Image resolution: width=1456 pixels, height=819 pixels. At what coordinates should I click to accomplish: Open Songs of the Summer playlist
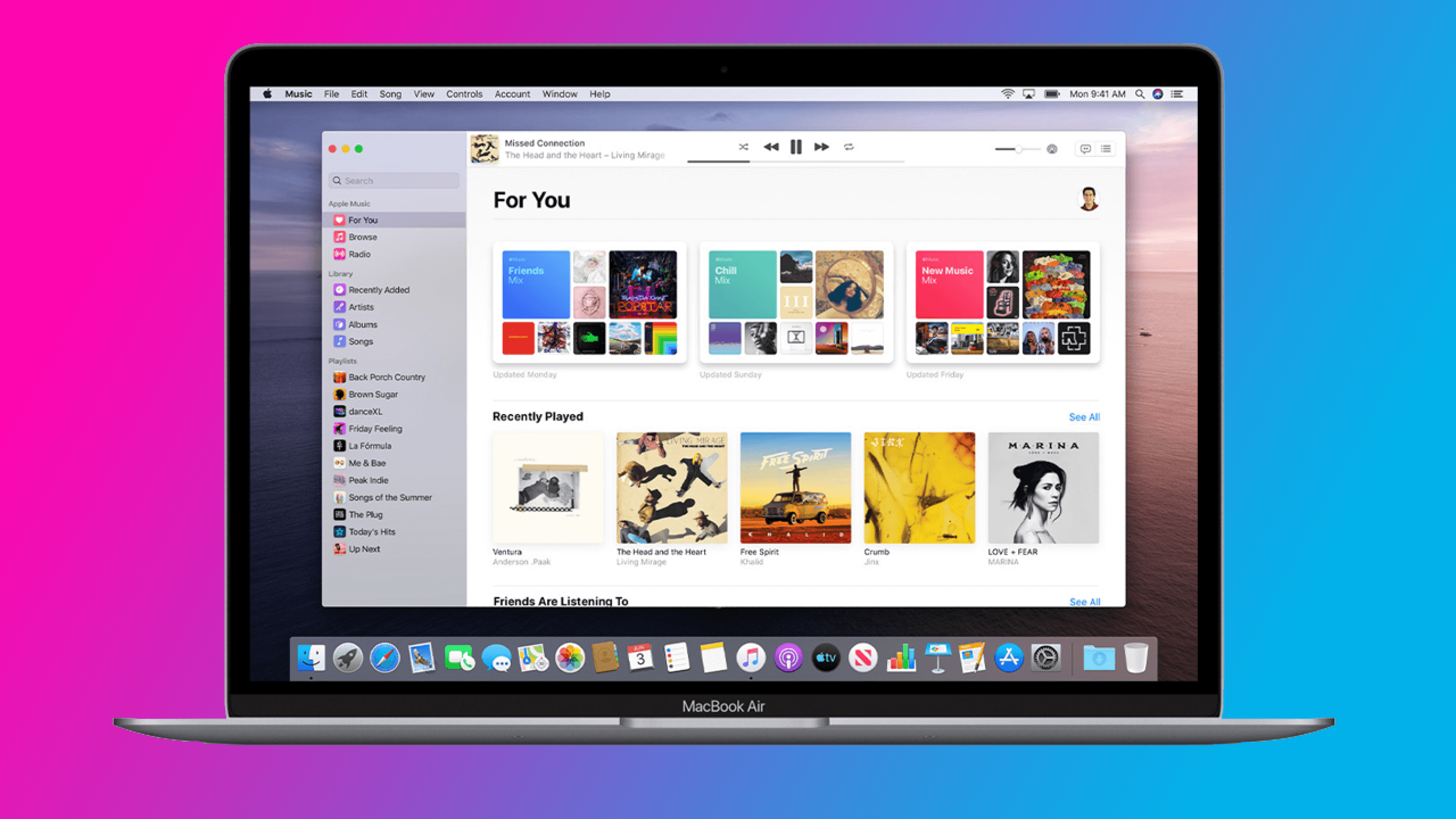tap(394, 497)
